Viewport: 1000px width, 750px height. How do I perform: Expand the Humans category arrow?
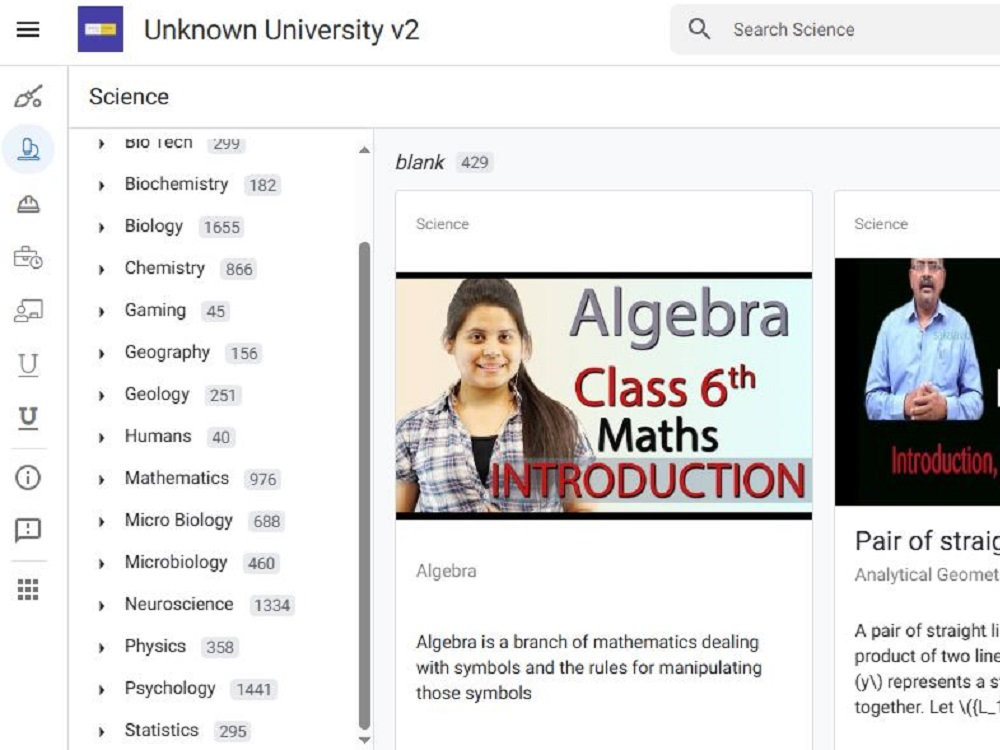101,438
